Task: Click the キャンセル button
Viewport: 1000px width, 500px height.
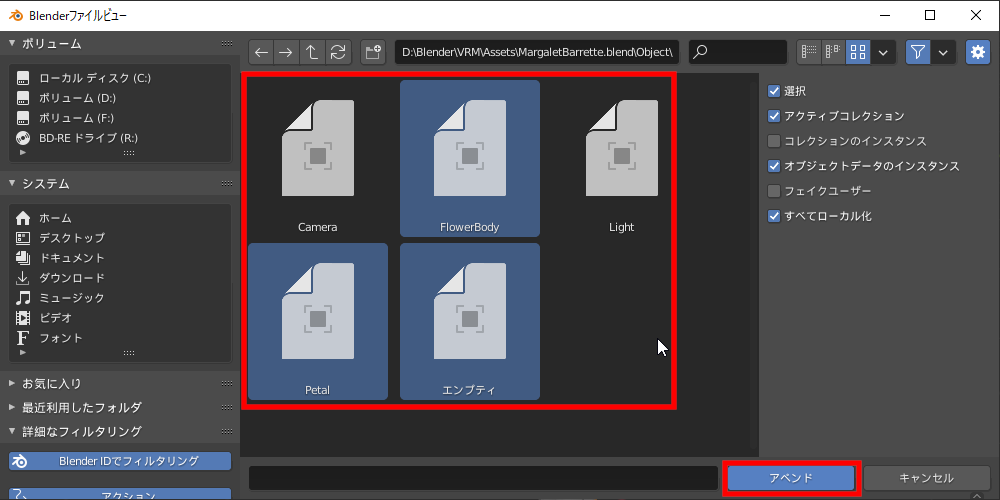Action: click(x=926, y=478)
